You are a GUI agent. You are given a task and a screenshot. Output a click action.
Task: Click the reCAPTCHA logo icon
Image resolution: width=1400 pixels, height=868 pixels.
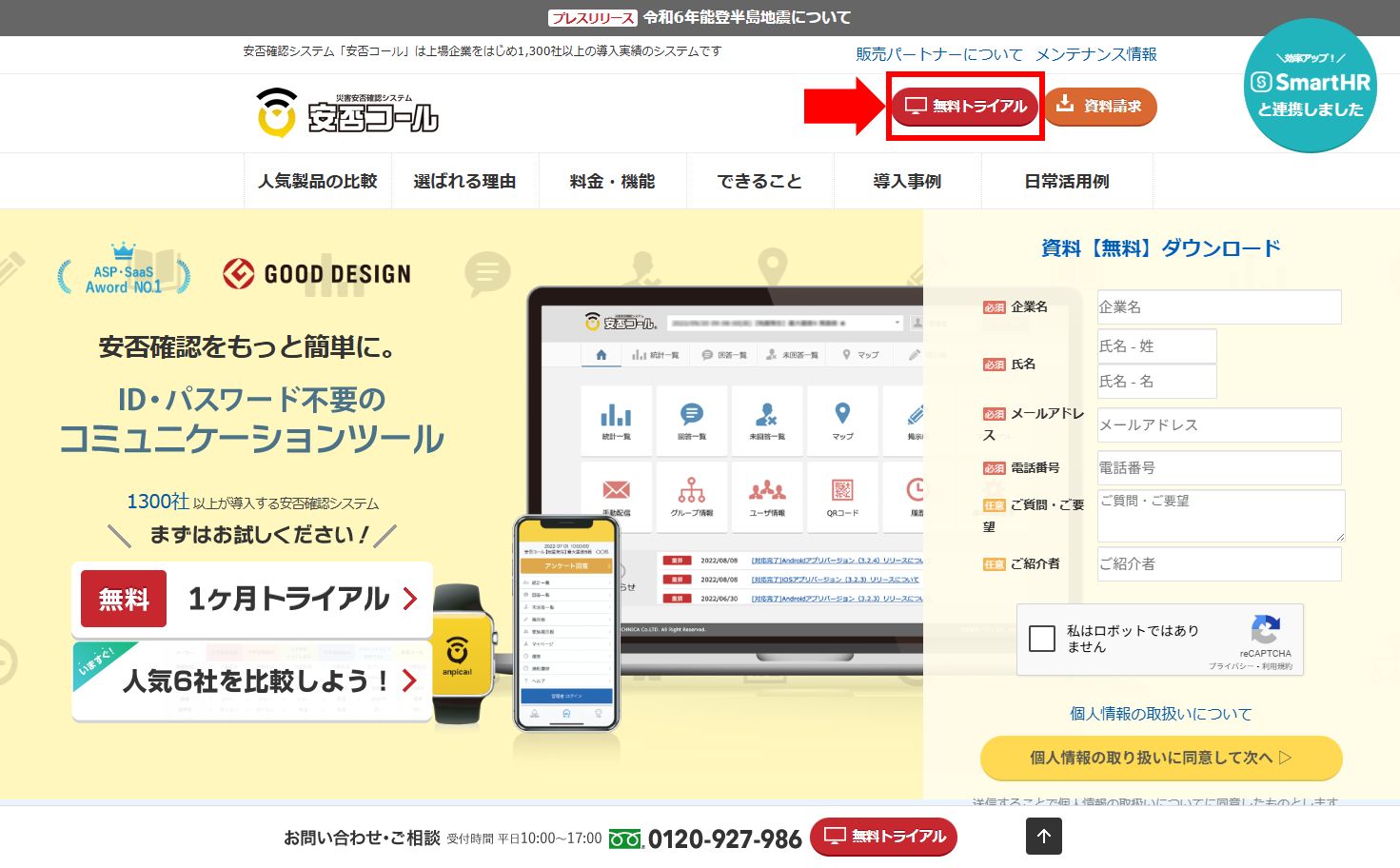pyautogui.click(x=1265, y=630)
